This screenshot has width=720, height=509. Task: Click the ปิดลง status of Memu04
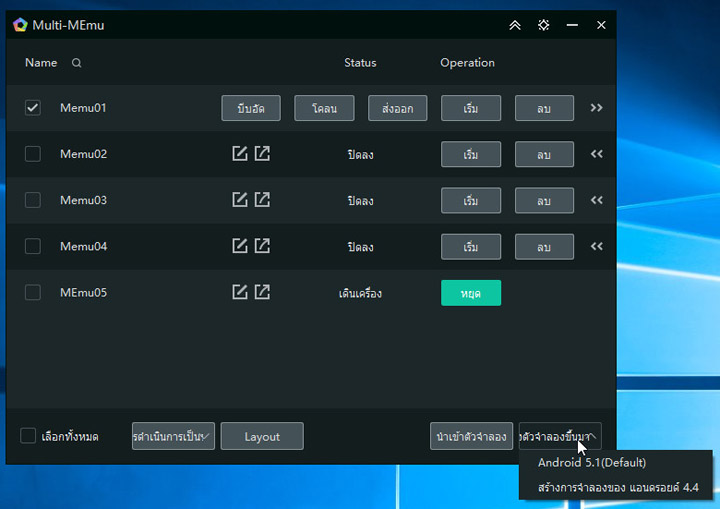point(360,247)
